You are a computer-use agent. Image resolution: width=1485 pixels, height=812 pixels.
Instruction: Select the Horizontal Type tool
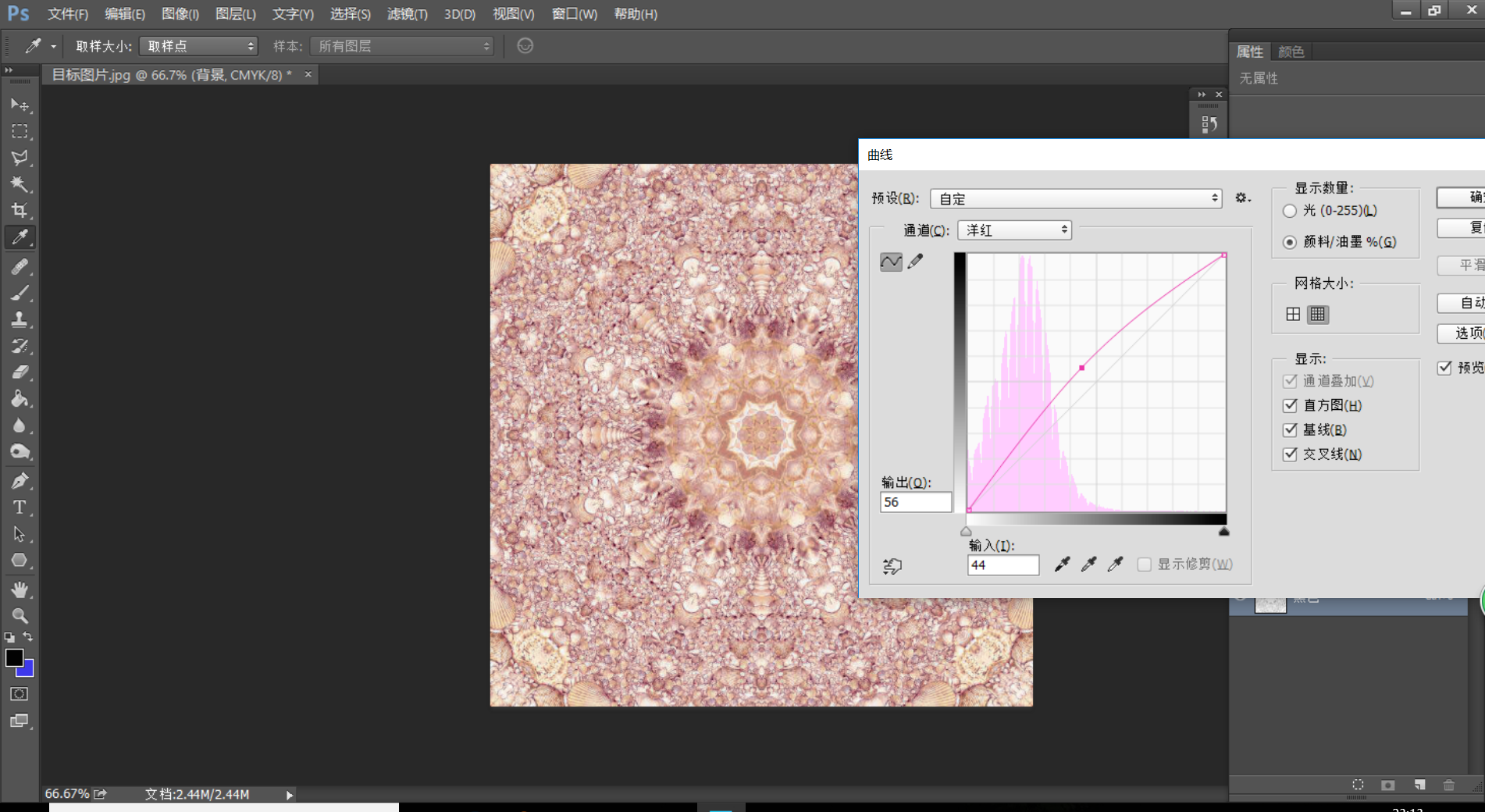[x=20, y=507]
